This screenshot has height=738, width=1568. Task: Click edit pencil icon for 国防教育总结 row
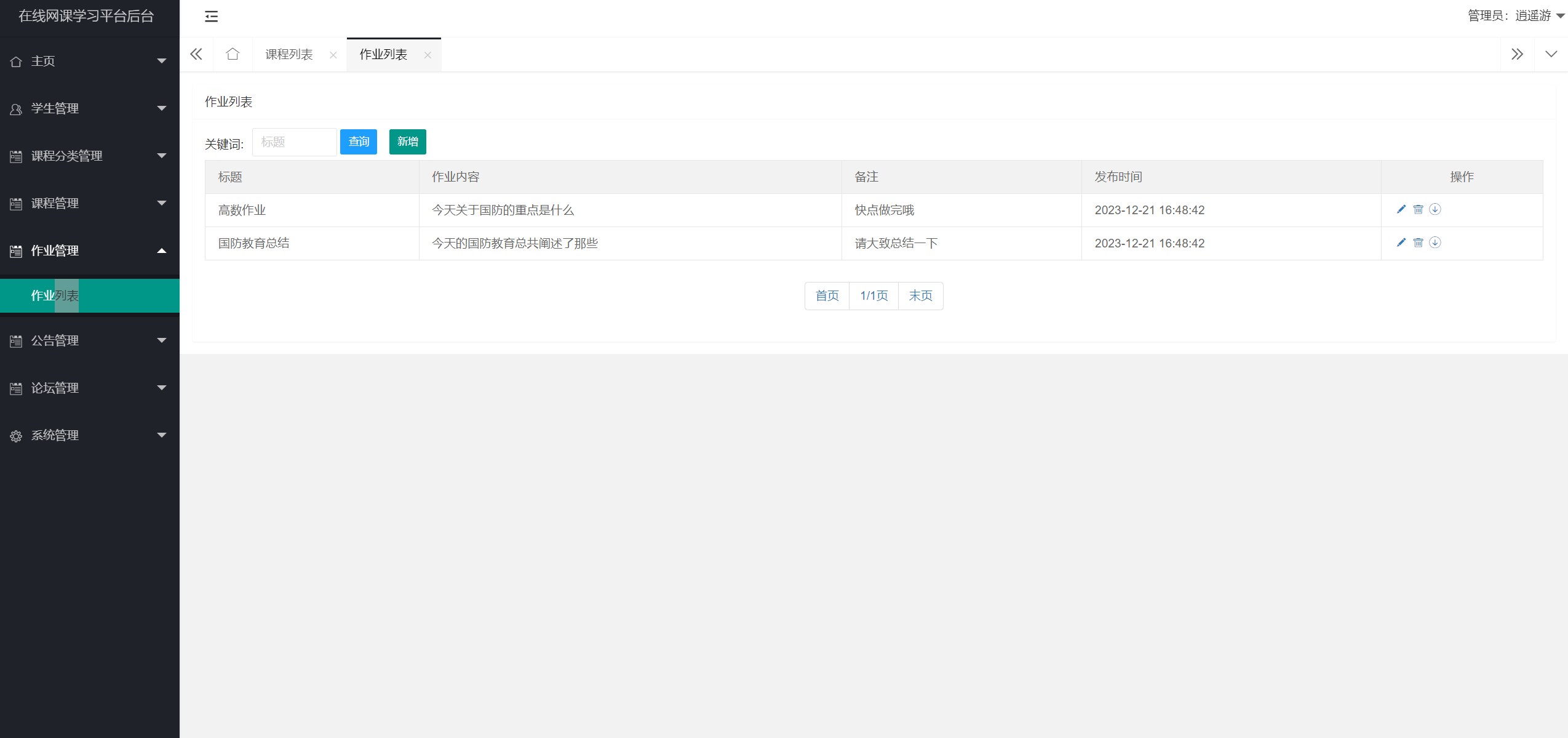pos(1401,243)
